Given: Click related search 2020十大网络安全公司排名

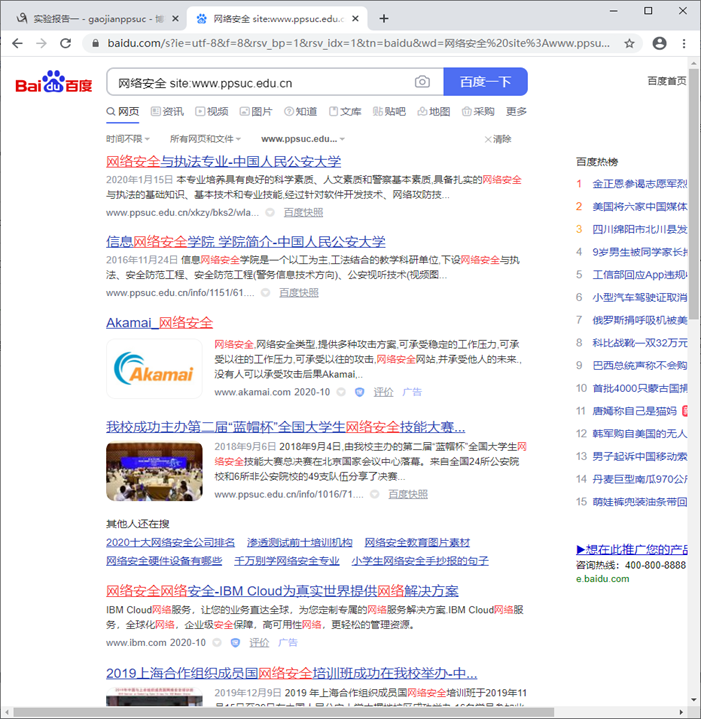Looking at the screenshot, I should (170, 542).
